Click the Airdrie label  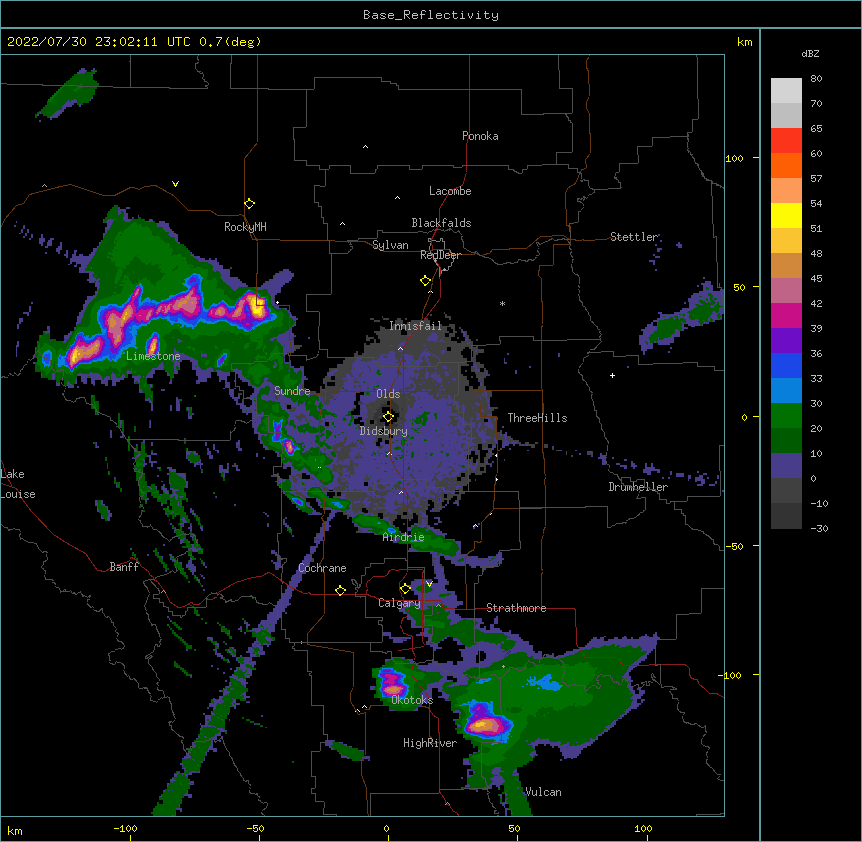click(x=404, y=537)
